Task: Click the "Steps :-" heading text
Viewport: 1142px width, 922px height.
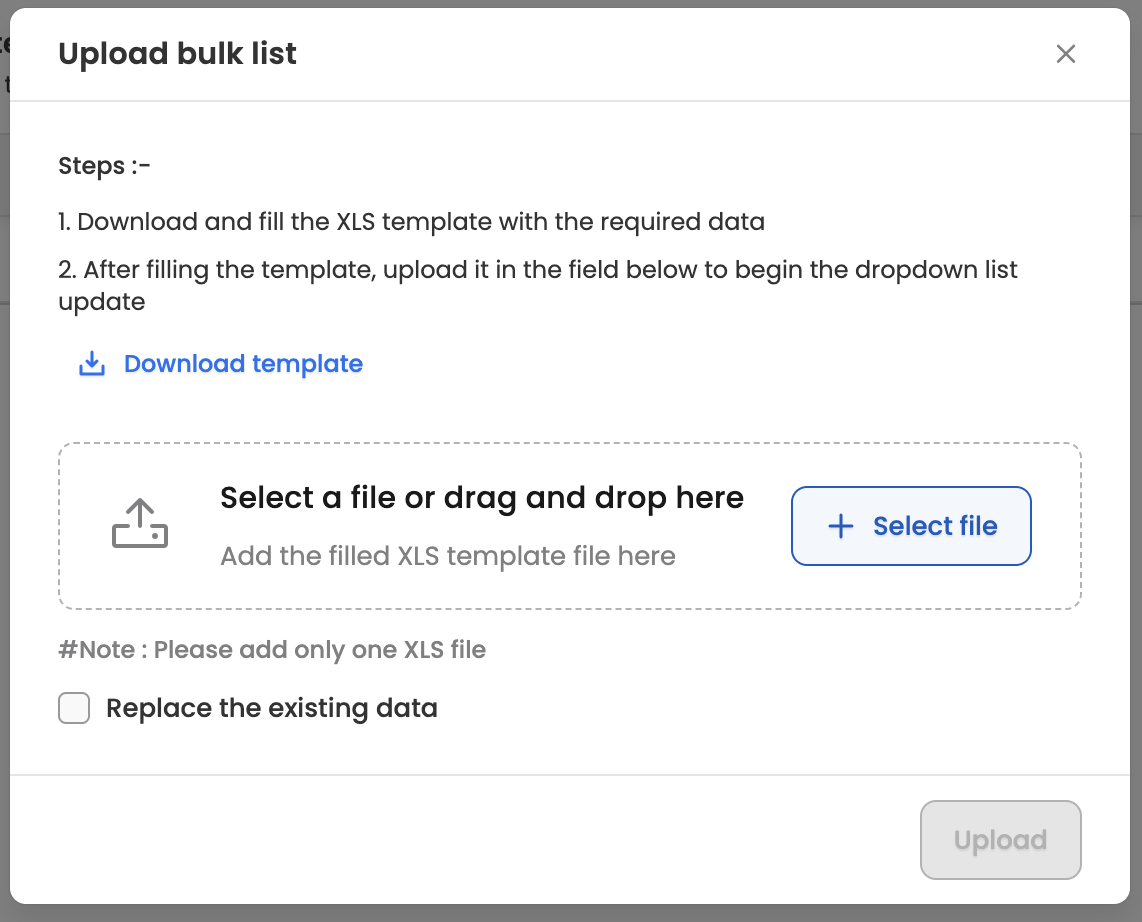Action: [x=105, y=166]
